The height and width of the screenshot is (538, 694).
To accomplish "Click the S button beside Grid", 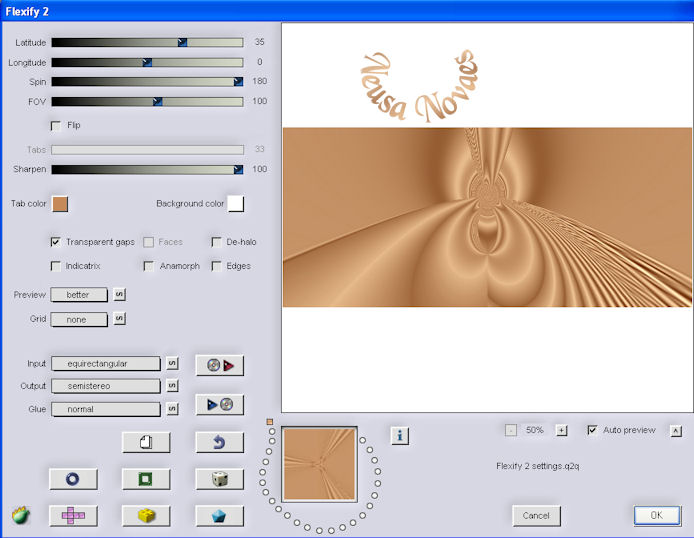I will coord(120,319).
